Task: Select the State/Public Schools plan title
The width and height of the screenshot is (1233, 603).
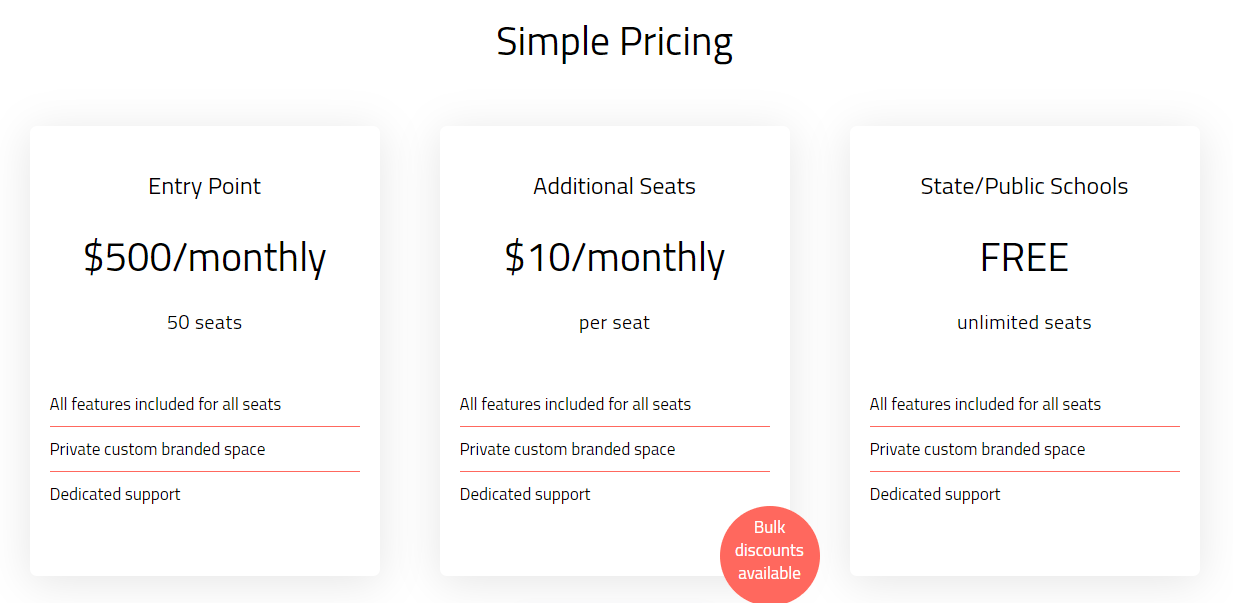Action: (x=1024, y=186)
